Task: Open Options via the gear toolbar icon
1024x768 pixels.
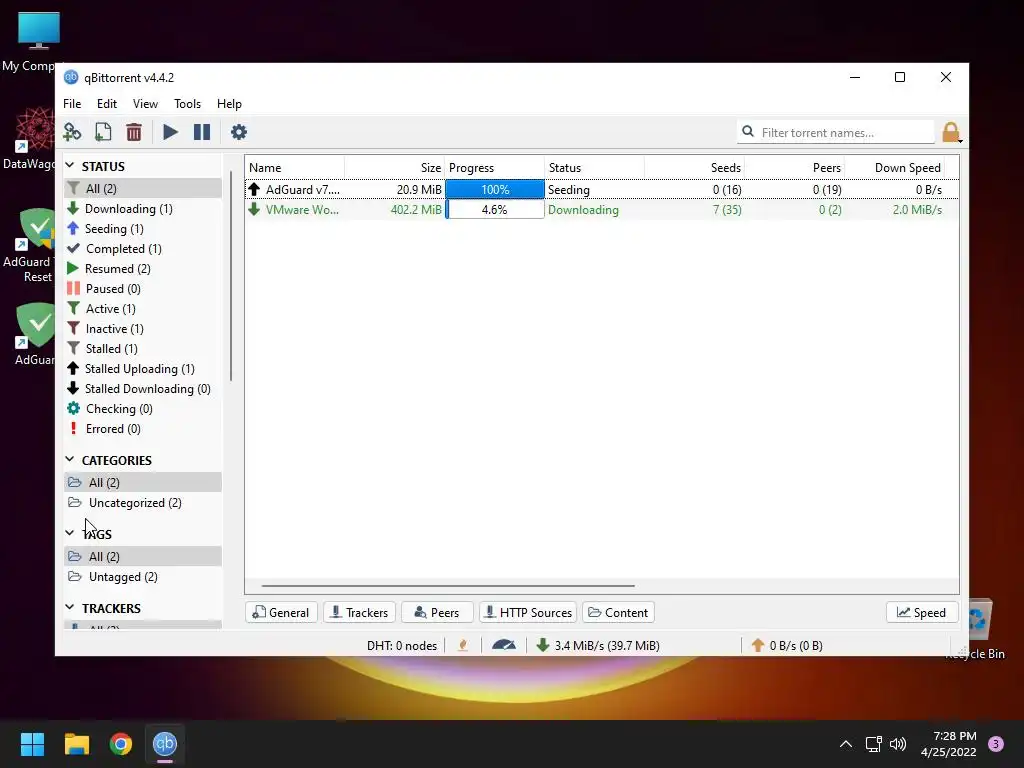Action: 239,132
